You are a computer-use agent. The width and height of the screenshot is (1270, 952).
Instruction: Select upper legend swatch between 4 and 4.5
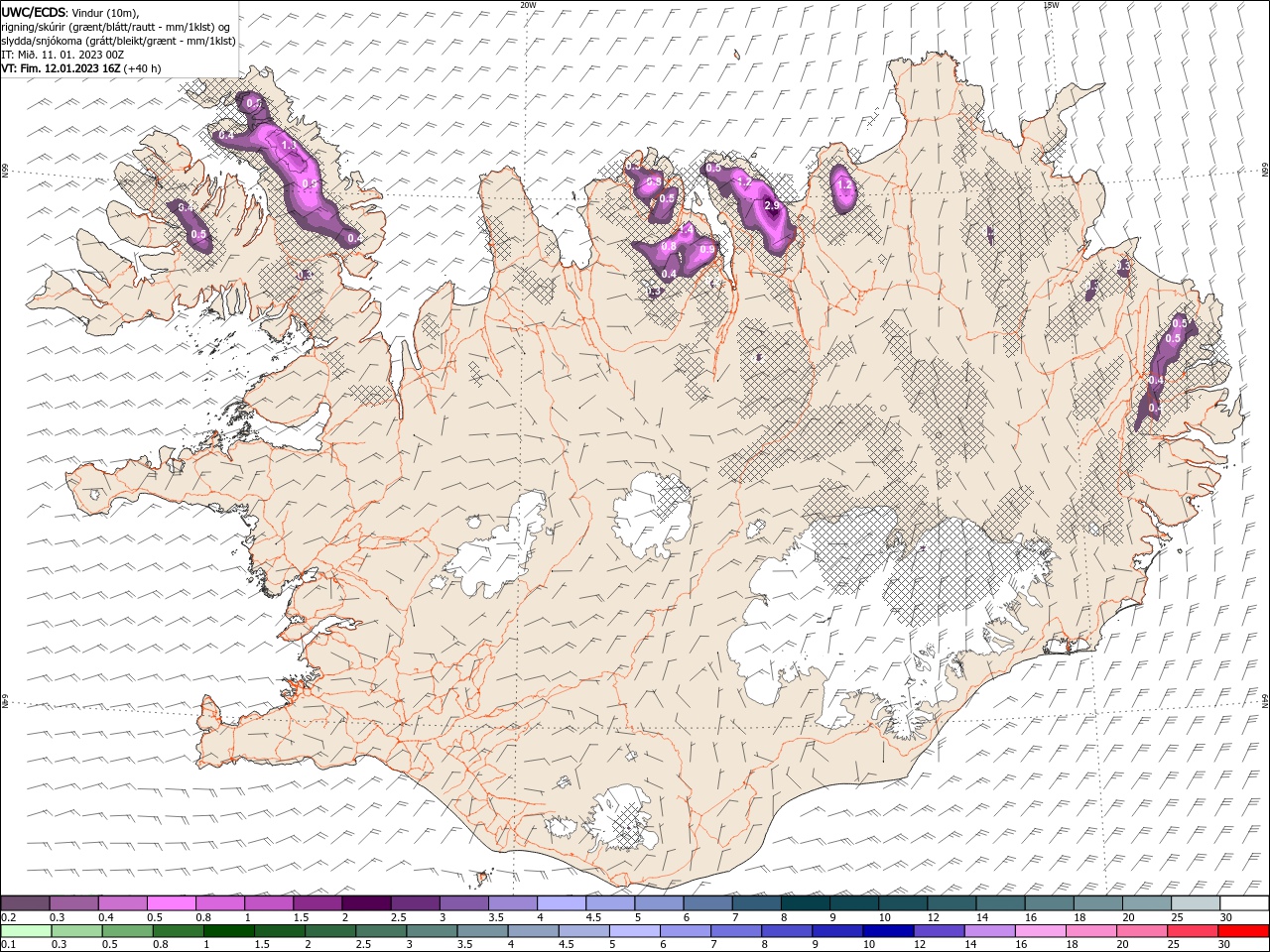pyautogui.click(x=562, y=903)
